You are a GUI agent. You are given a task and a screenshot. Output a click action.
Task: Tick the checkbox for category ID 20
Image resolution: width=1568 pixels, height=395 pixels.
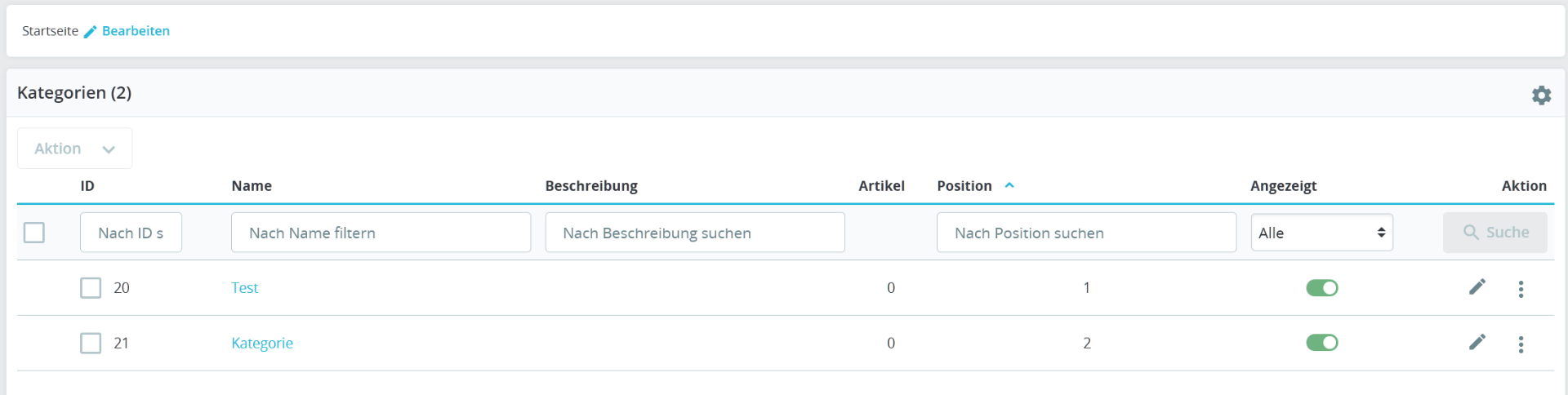91,288
